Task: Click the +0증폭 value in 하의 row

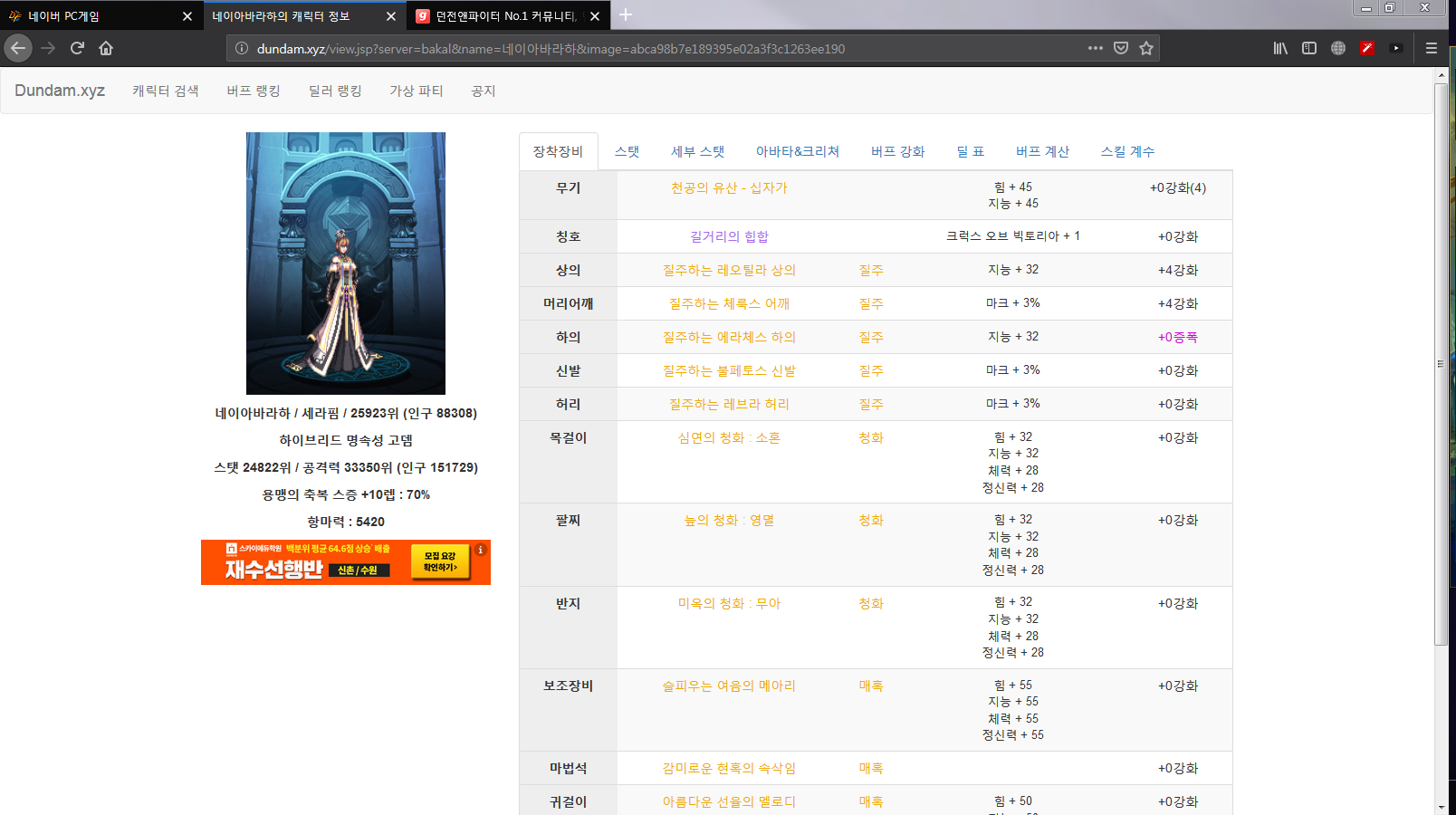Action: (1177, 337)
